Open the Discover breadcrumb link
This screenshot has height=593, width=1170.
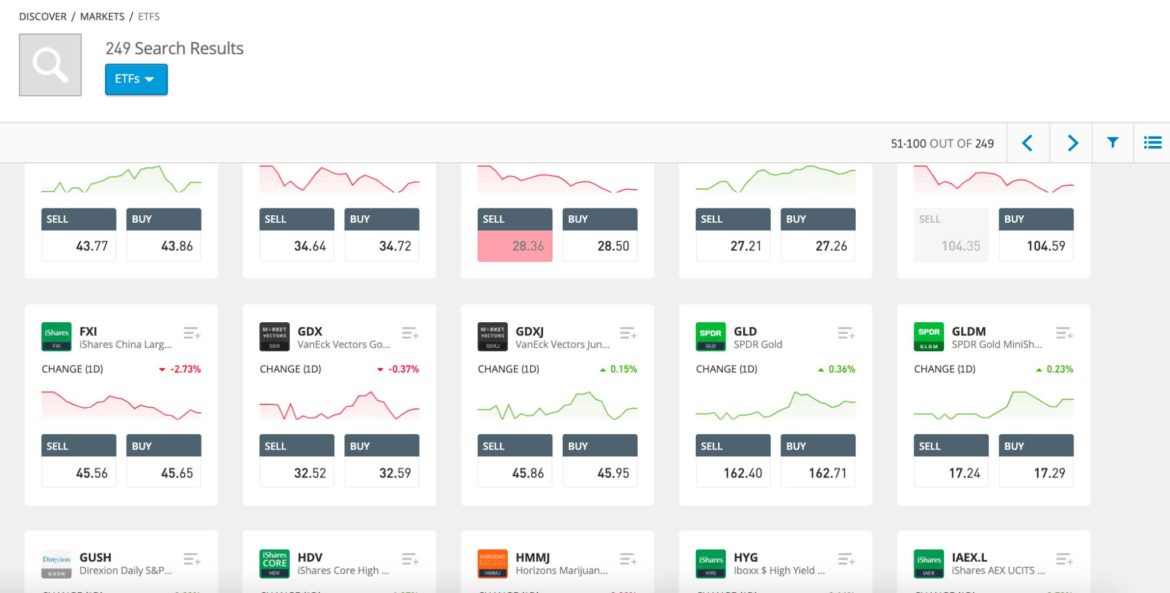(43, 17)
